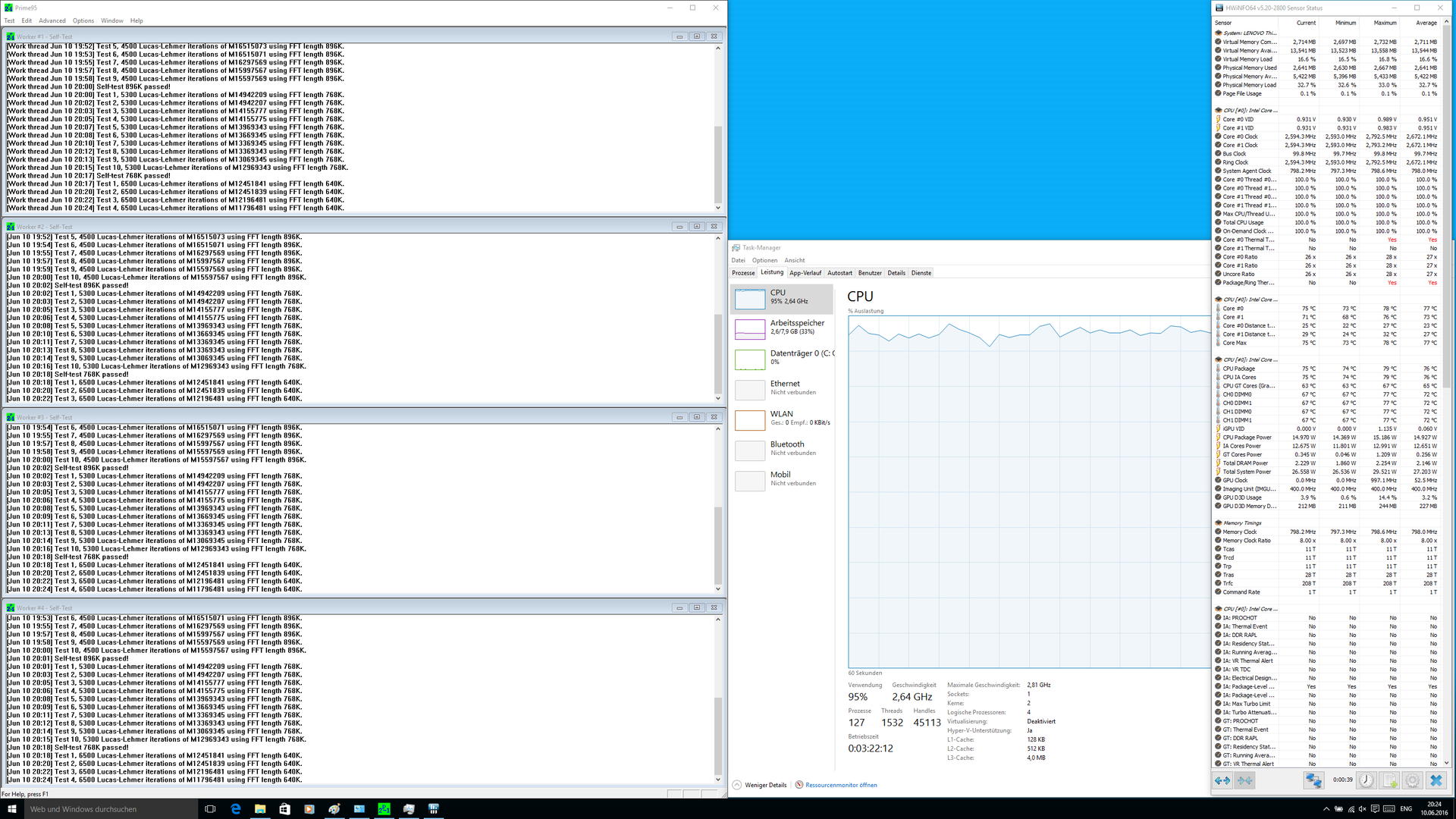Show hidden tray icons chevron
The width and height of the screenshot is (1456, 819).
(1326, 809)
